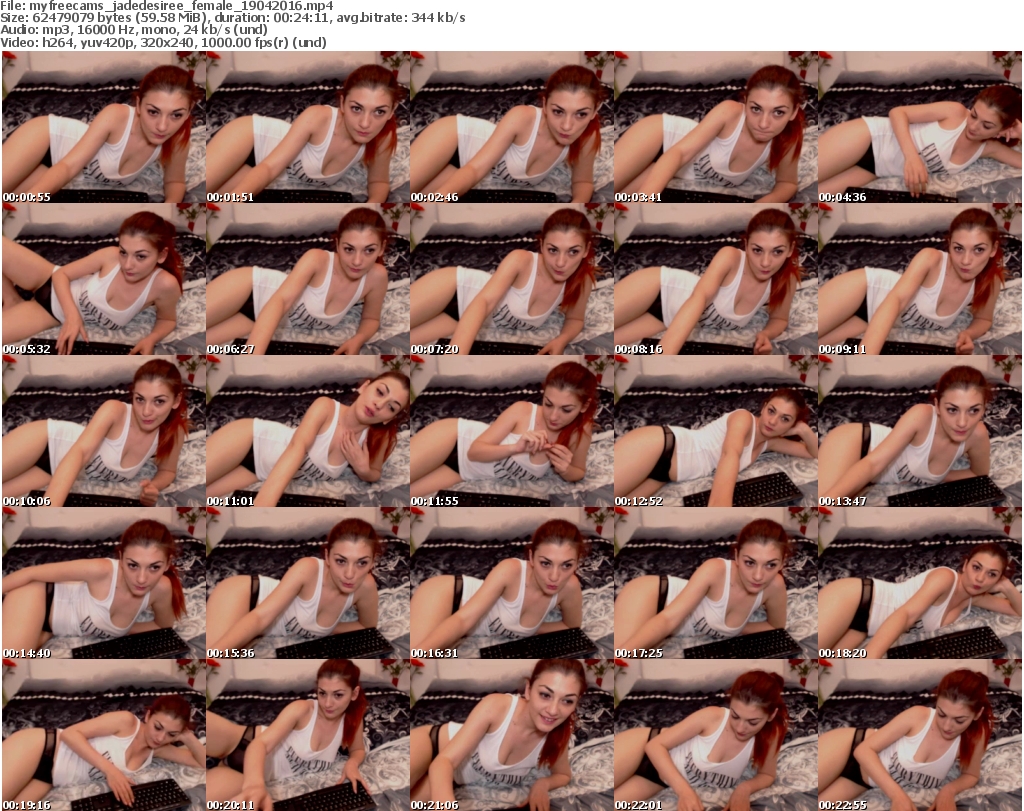Pick the frame stamped 00:22:01

[715, 735]
